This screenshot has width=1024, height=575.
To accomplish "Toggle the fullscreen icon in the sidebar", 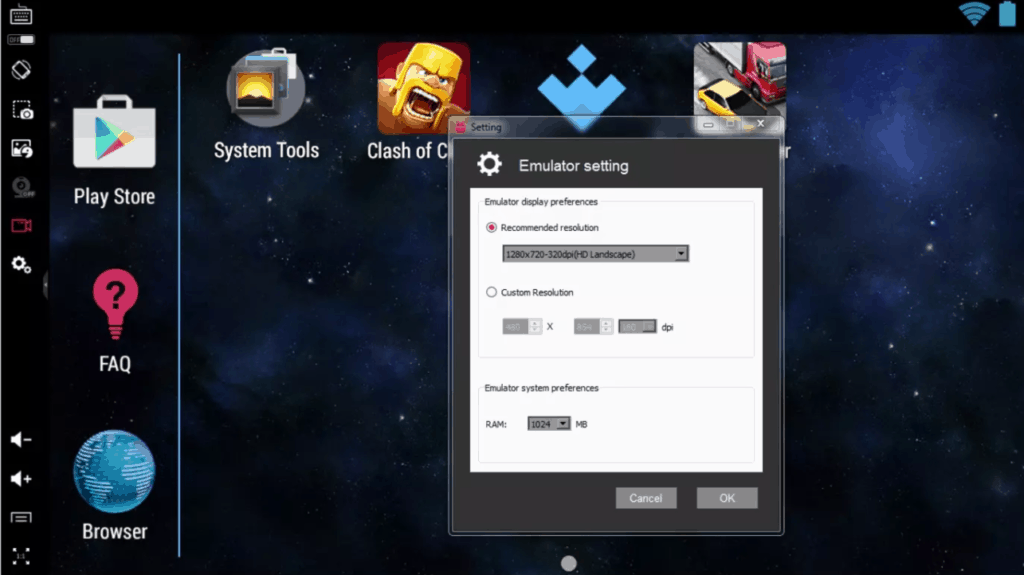I will click(21, 556).
